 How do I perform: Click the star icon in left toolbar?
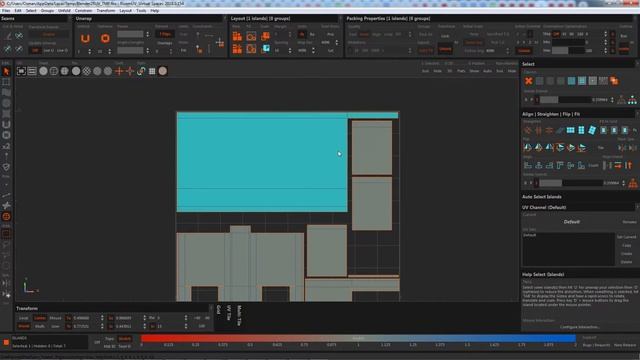pyautogui.click(x=6, y=205)
